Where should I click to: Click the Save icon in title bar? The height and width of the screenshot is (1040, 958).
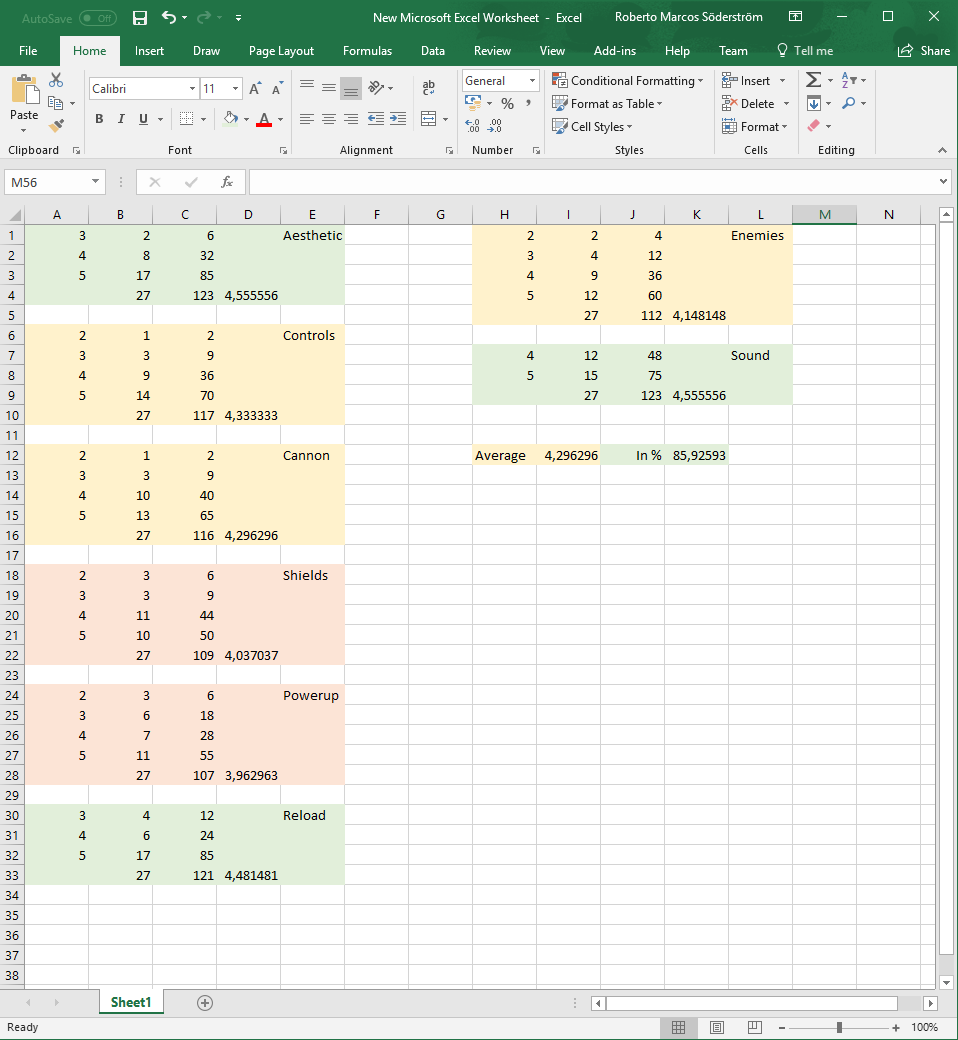click(x=139, y=18)
